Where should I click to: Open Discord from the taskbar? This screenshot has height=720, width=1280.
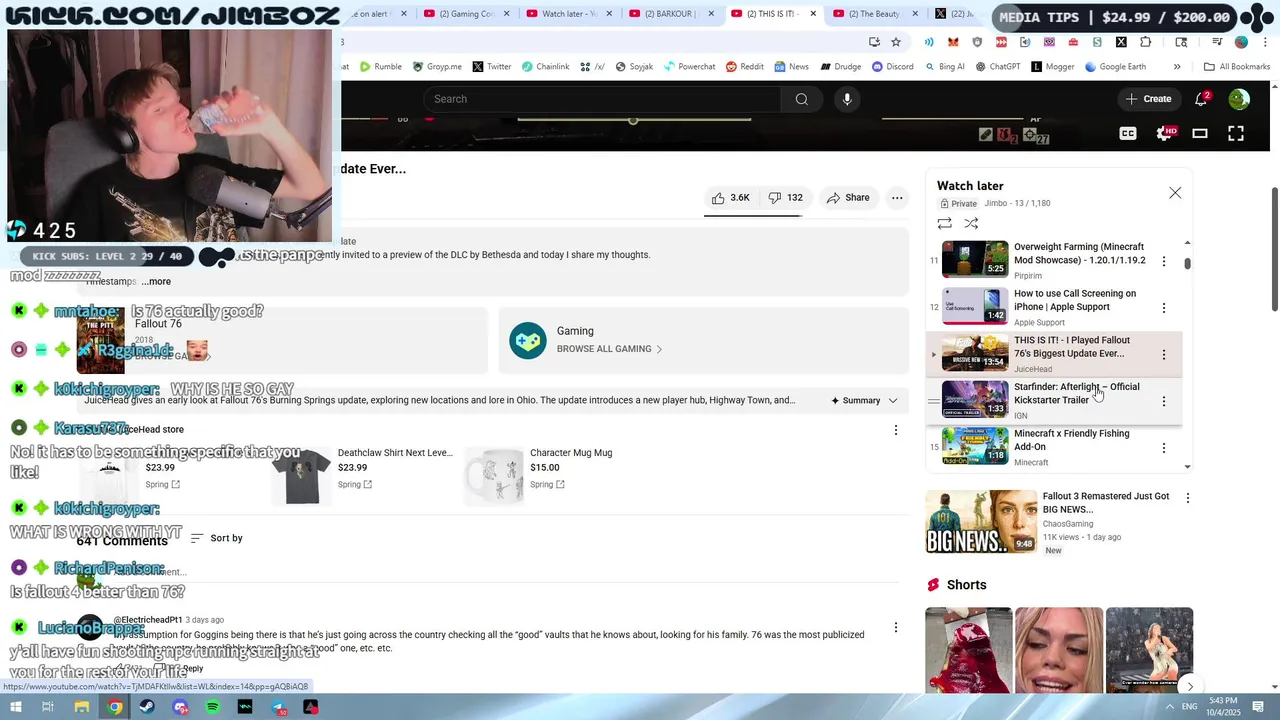point(180,707)
